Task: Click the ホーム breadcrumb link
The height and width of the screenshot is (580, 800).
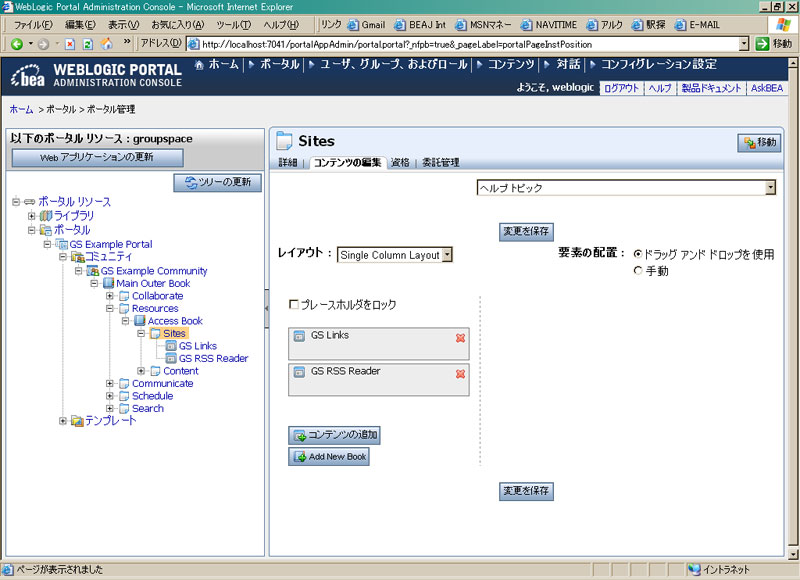Action: [x=21, y=109]
